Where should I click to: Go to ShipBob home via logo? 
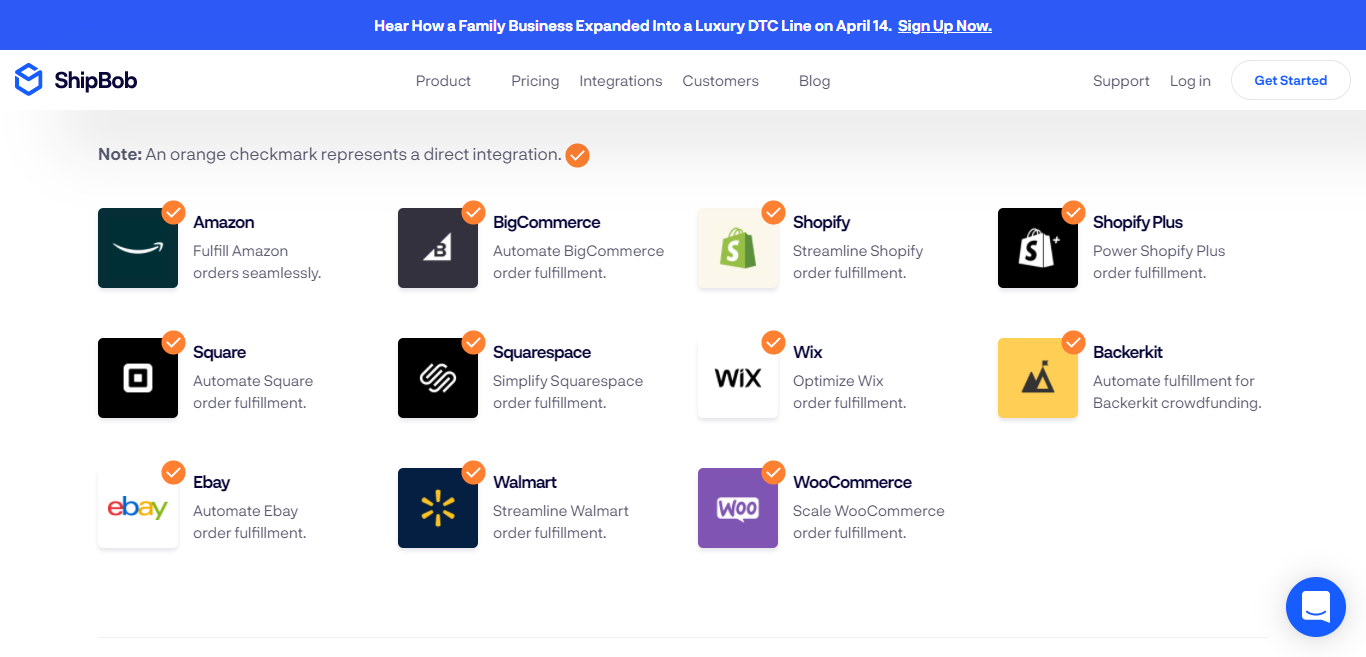click(76, 80)
